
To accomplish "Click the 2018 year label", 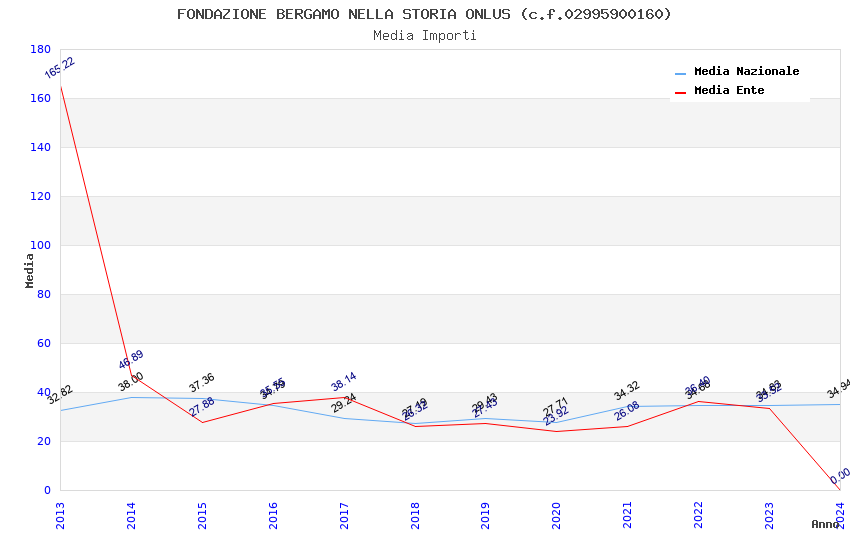I will tap(415, 515).
